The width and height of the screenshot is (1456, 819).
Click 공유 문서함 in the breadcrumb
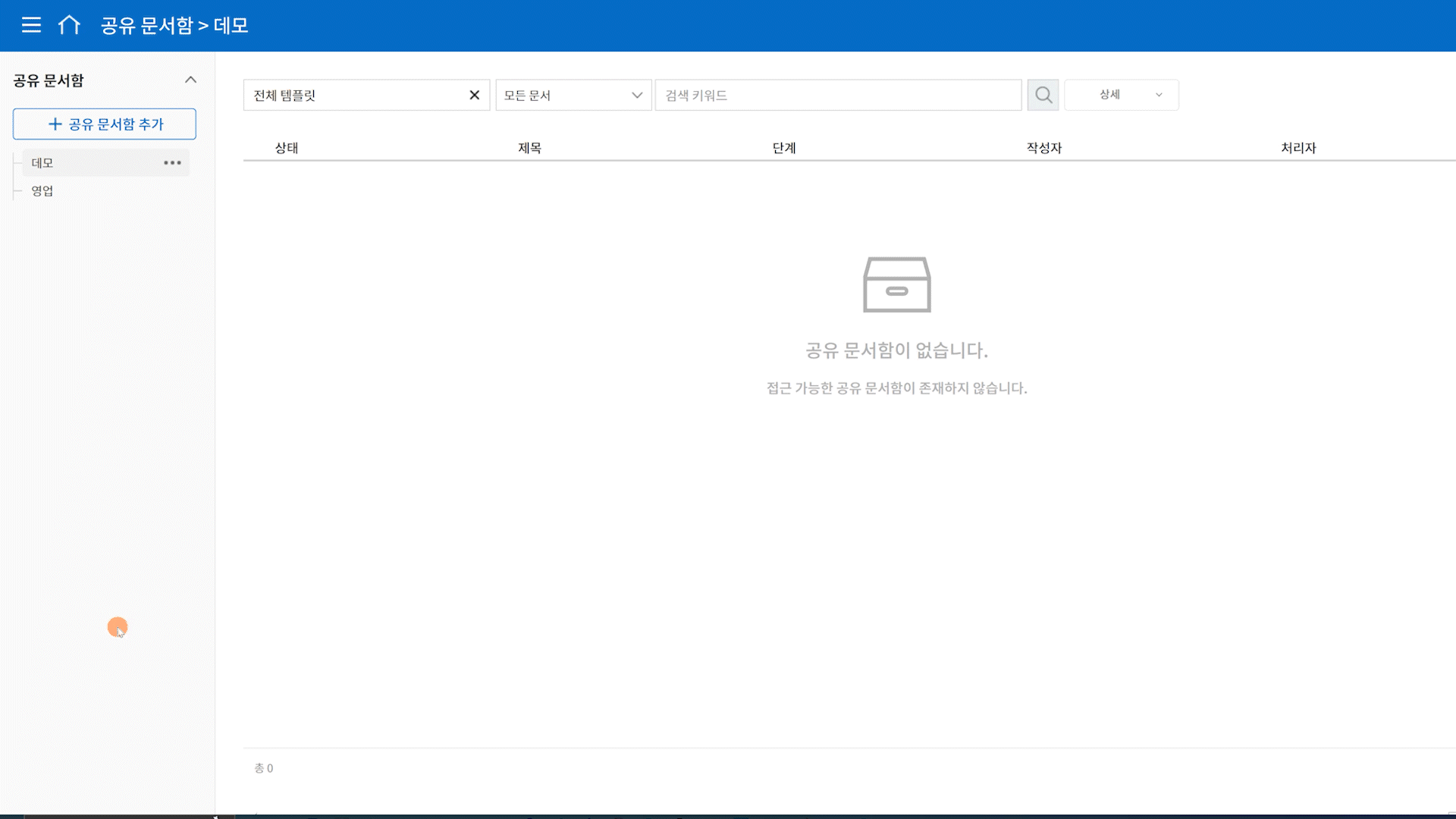[147, 25]
